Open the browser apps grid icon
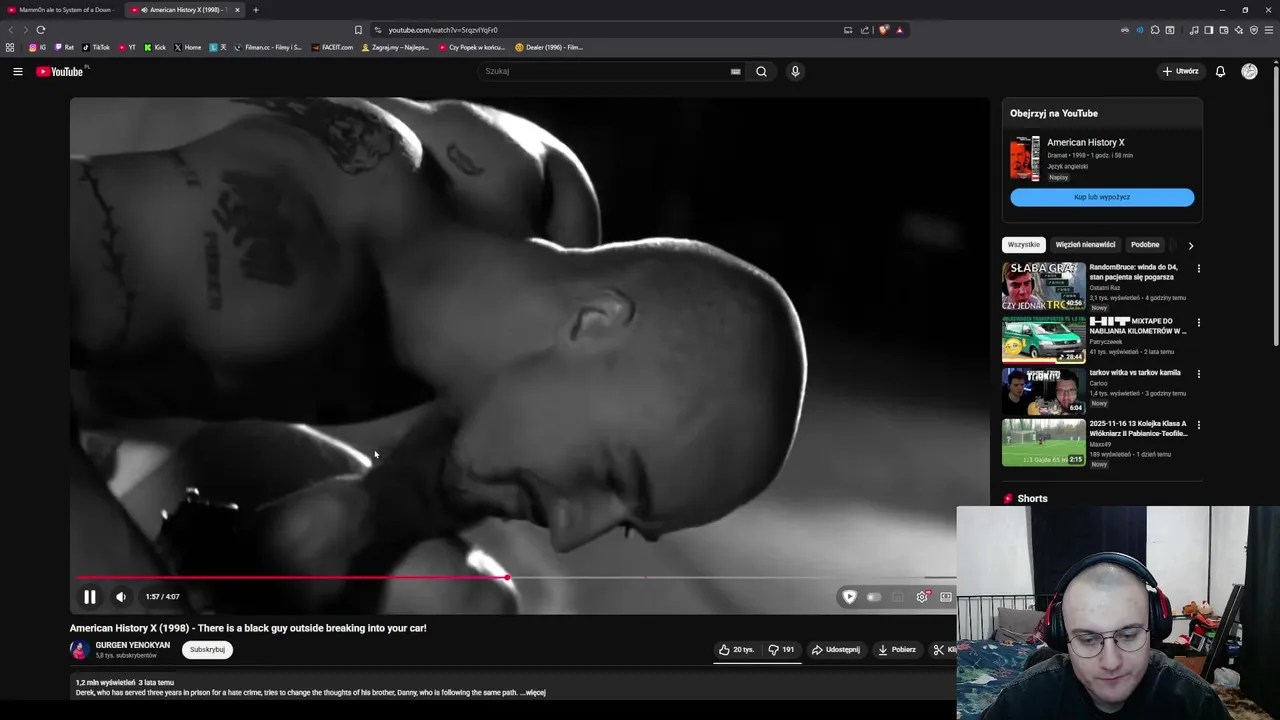 point(10,47)
